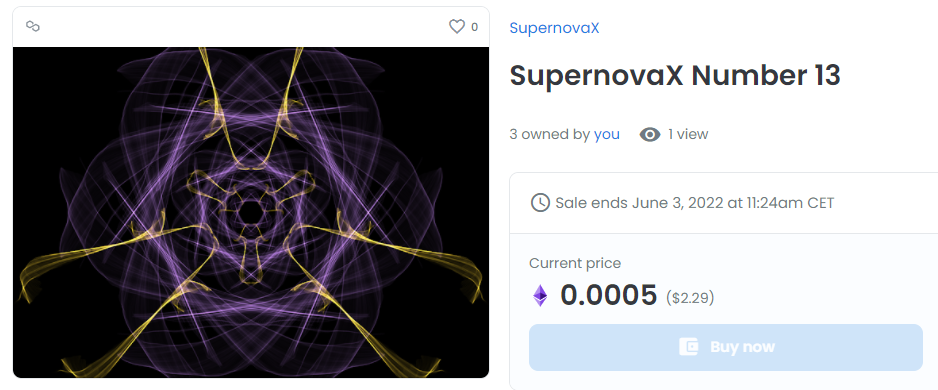
Task: Open the SupernovaX collection link
Action: (x=554, y=28)
